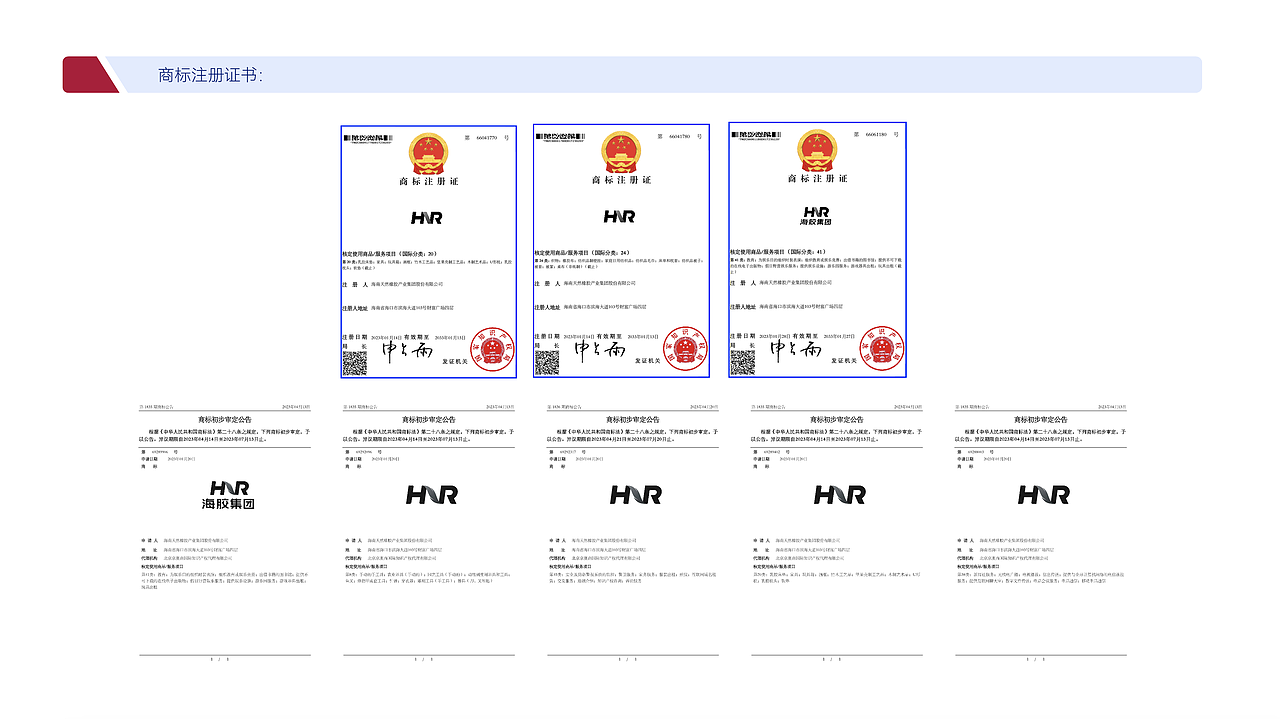
Task: Click the QR code on certificate 66061180
Action: point(742,361)
